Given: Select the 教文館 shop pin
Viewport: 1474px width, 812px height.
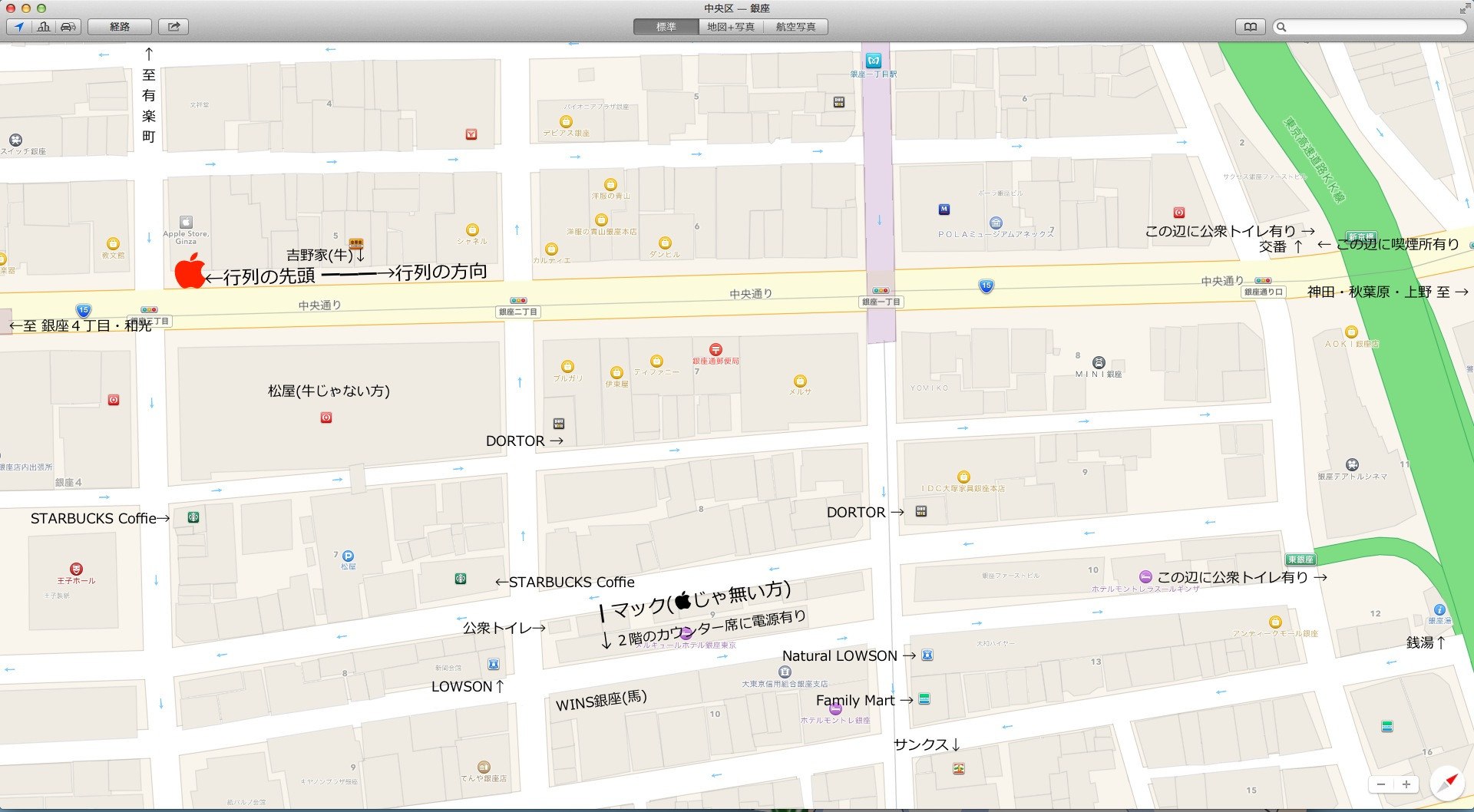Looking at the screenshot, I should [113, 244].
